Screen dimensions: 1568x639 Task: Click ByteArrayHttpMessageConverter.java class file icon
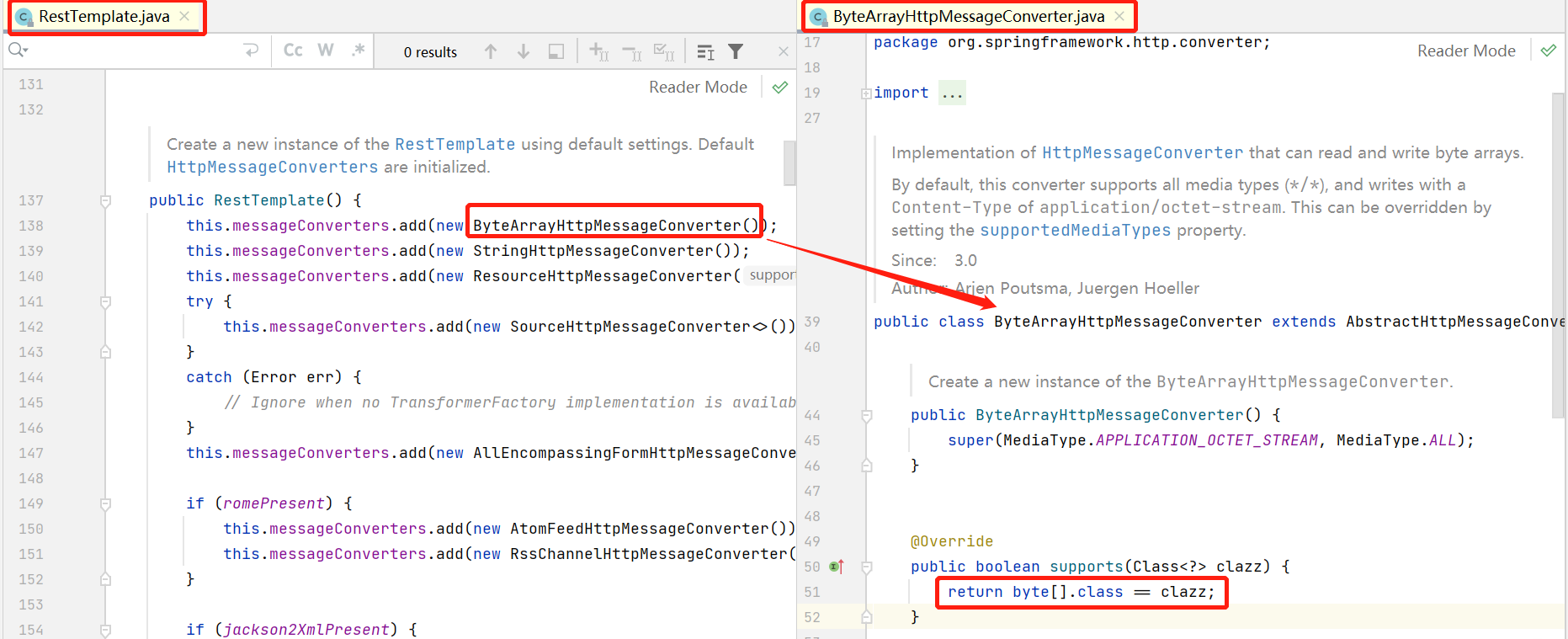pyautogui.click(x=818, y=17)
